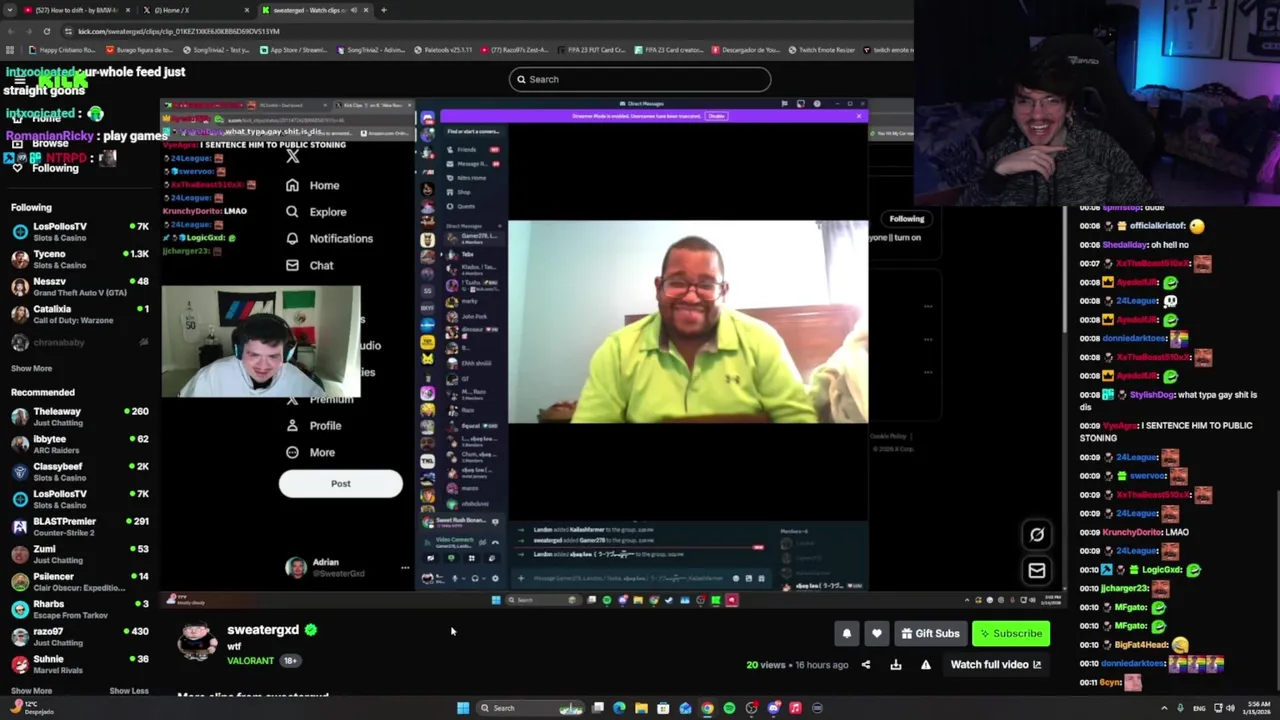Click the X logo in the clip sidebar
Image resolution: width=1280 pixels, height=720 pixels.
pyautogui.click(x=292, y=156)
